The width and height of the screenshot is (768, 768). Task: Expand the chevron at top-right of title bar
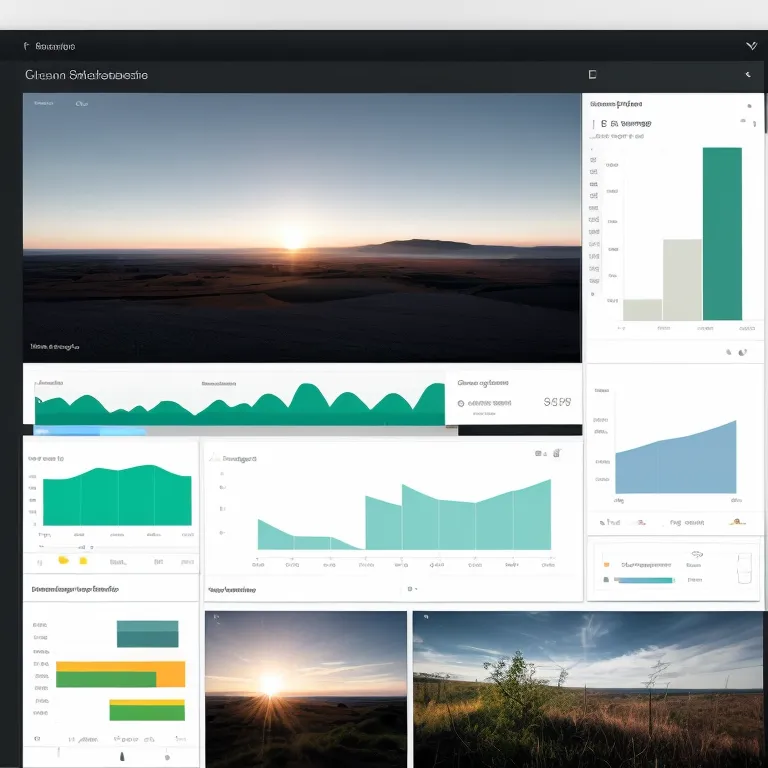pos(752,45)
